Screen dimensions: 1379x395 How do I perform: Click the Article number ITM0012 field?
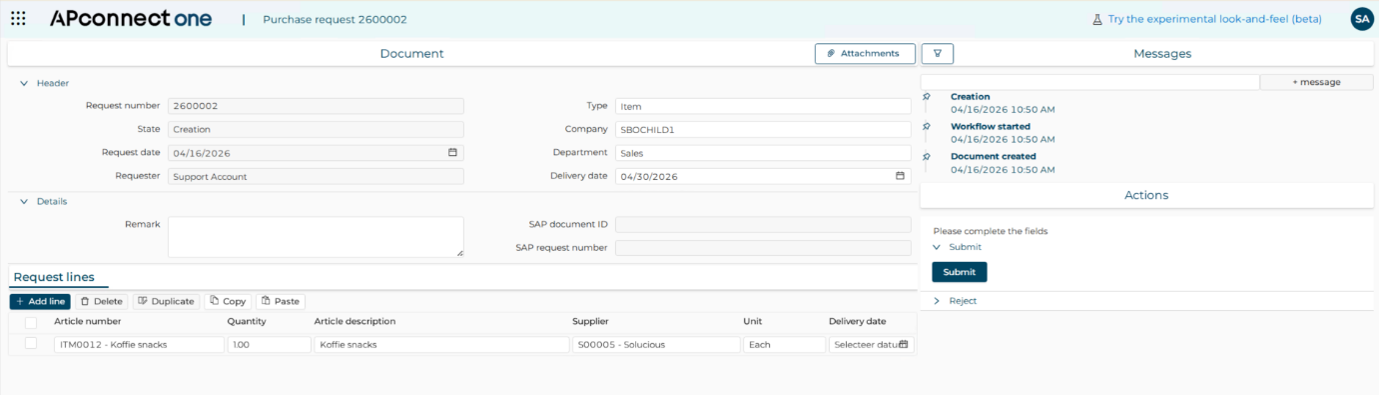(139, 344)
